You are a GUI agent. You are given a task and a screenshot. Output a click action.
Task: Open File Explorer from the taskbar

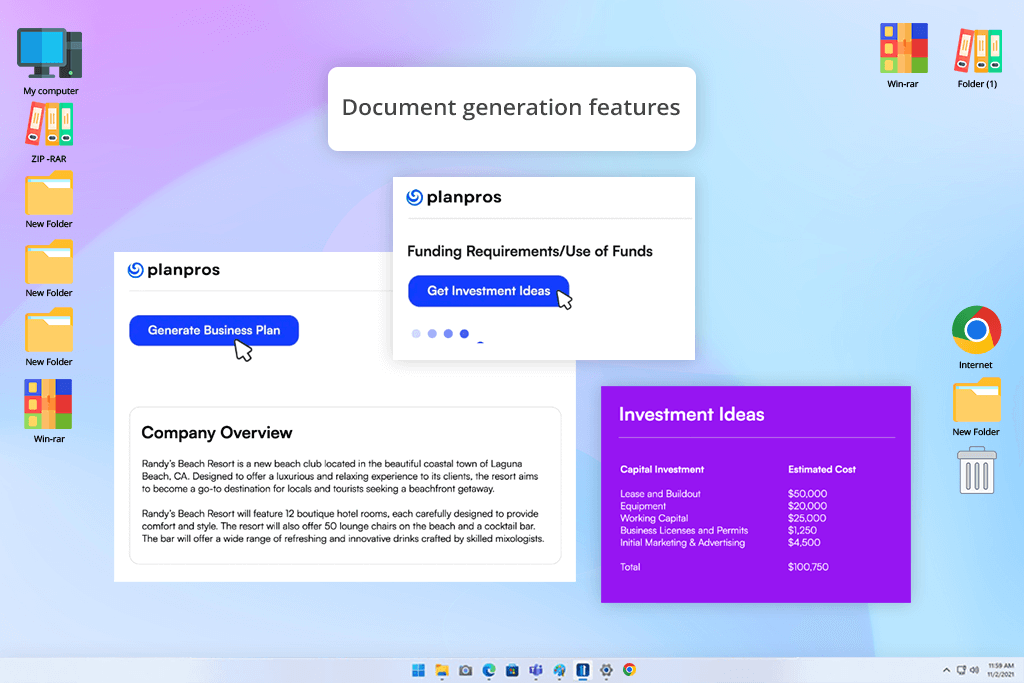point(442,670)
